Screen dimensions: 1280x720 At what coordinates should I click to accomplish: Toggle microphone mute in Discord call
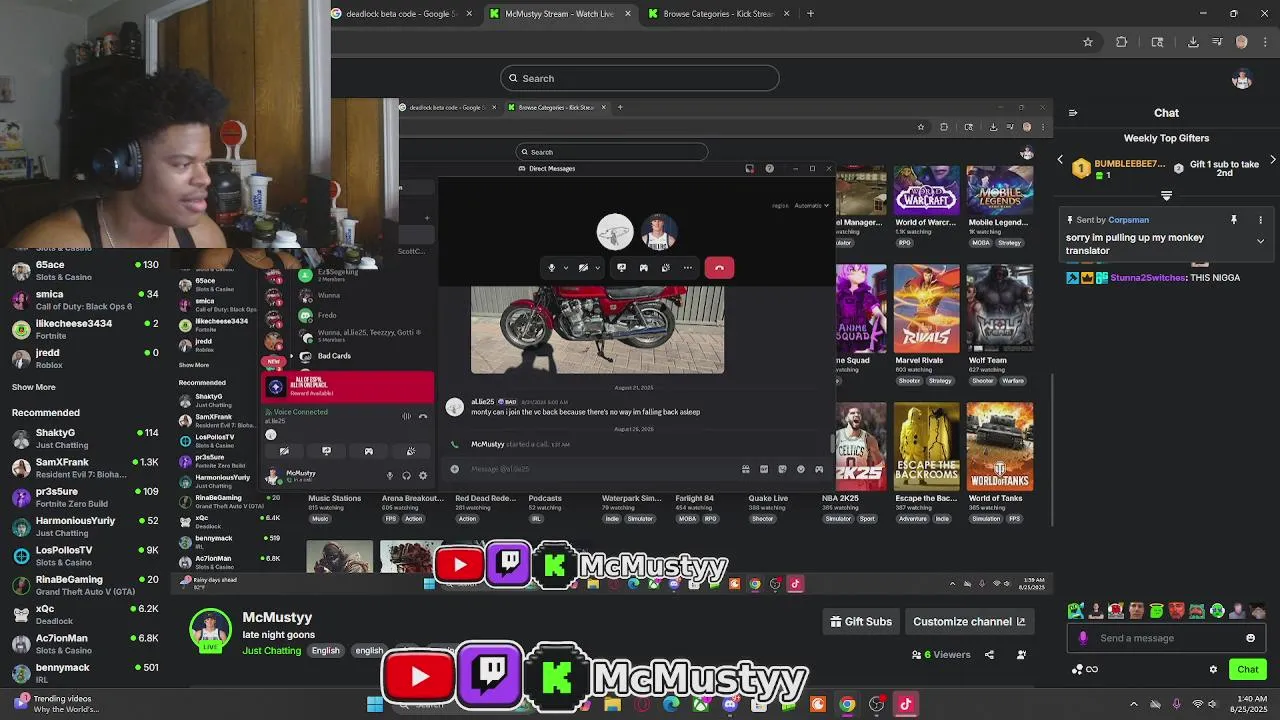(551, 267)
